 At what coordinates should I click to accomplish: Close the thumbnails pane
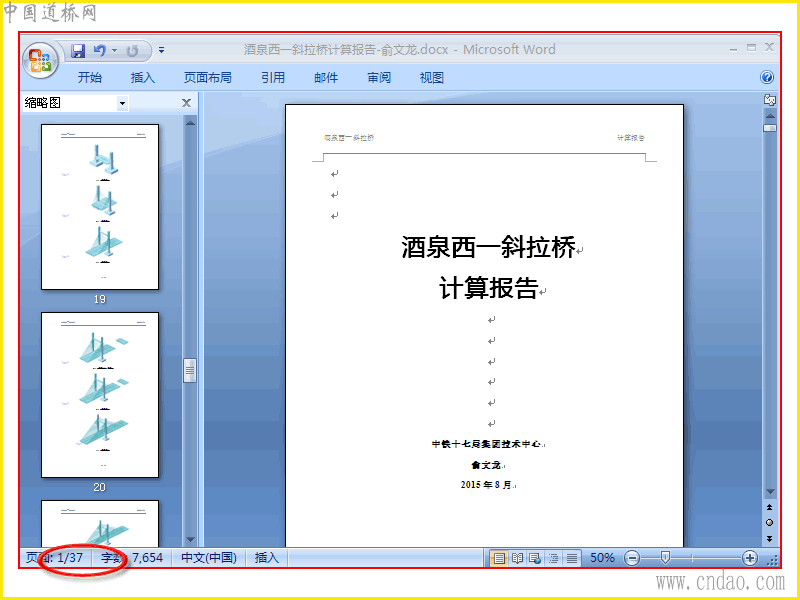point(186,103)
